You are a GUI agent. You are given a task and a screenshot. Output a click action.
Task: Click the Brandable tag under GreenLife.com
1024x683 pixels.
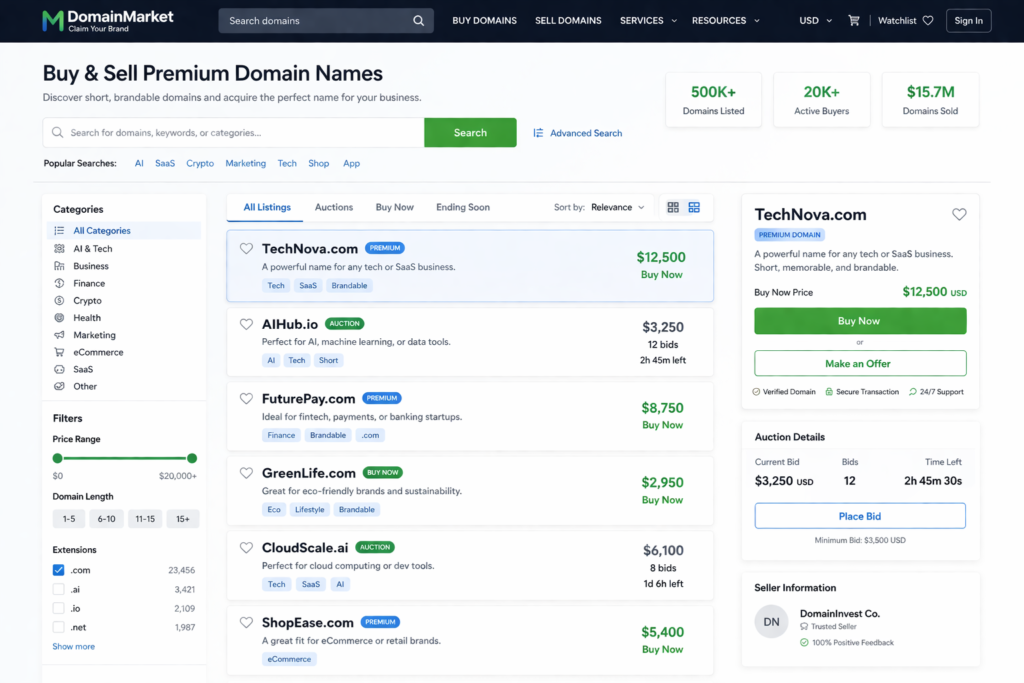357,509
